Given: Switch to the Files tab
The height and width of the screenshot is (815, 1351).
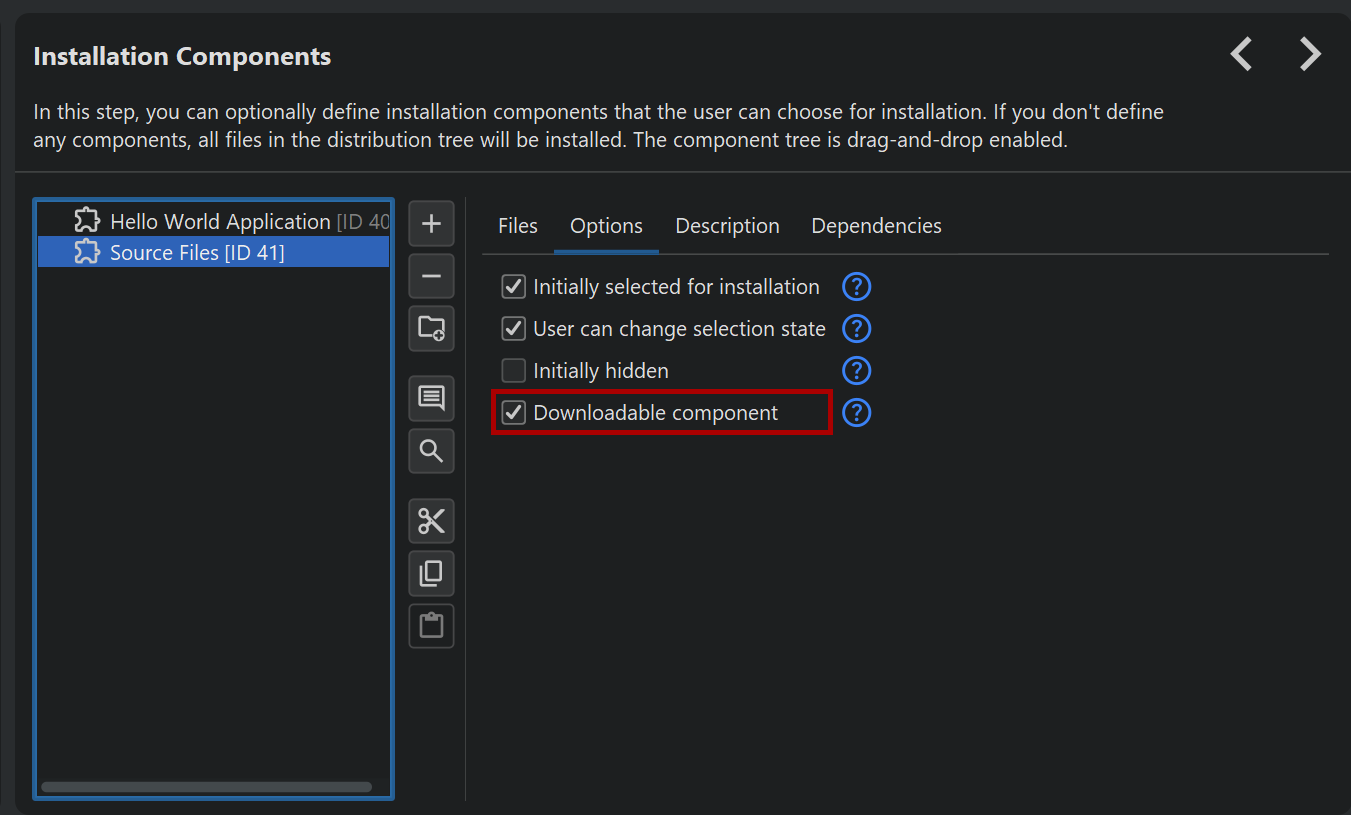Looking at the screenshot, I should 518,226.
